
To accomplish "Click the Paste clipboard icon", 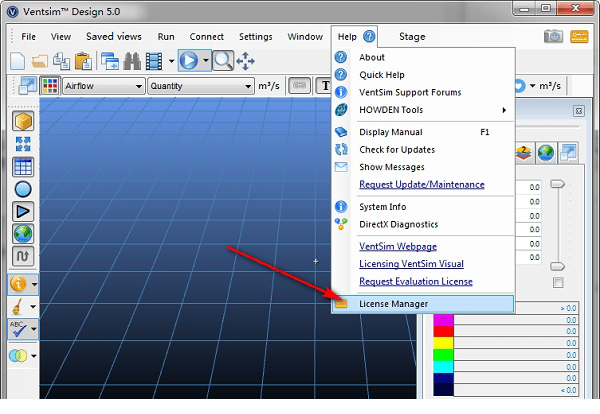I will point(83,61).
